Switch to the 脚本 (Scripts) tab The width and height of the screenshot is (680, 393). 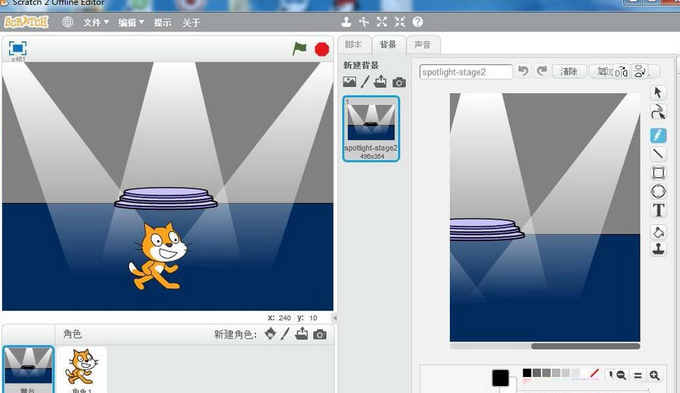pos(353,45)
